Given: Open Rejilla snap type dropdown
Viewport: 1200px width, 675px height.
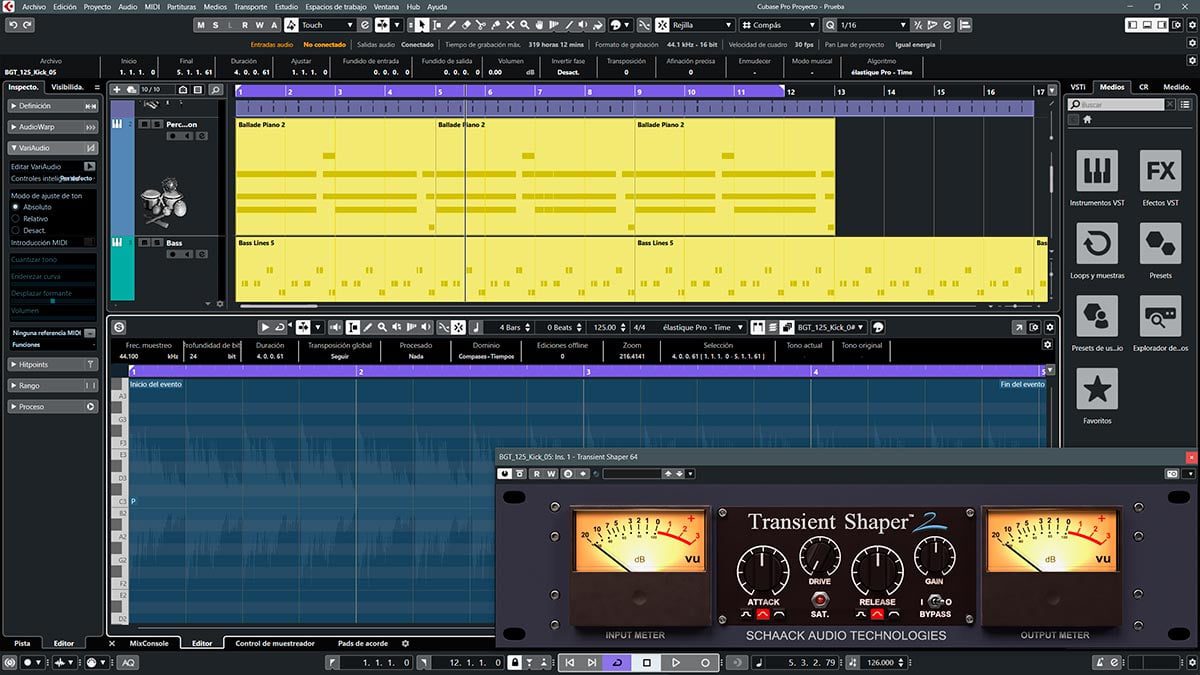Looking at the screenshot, I should (703, 25).
